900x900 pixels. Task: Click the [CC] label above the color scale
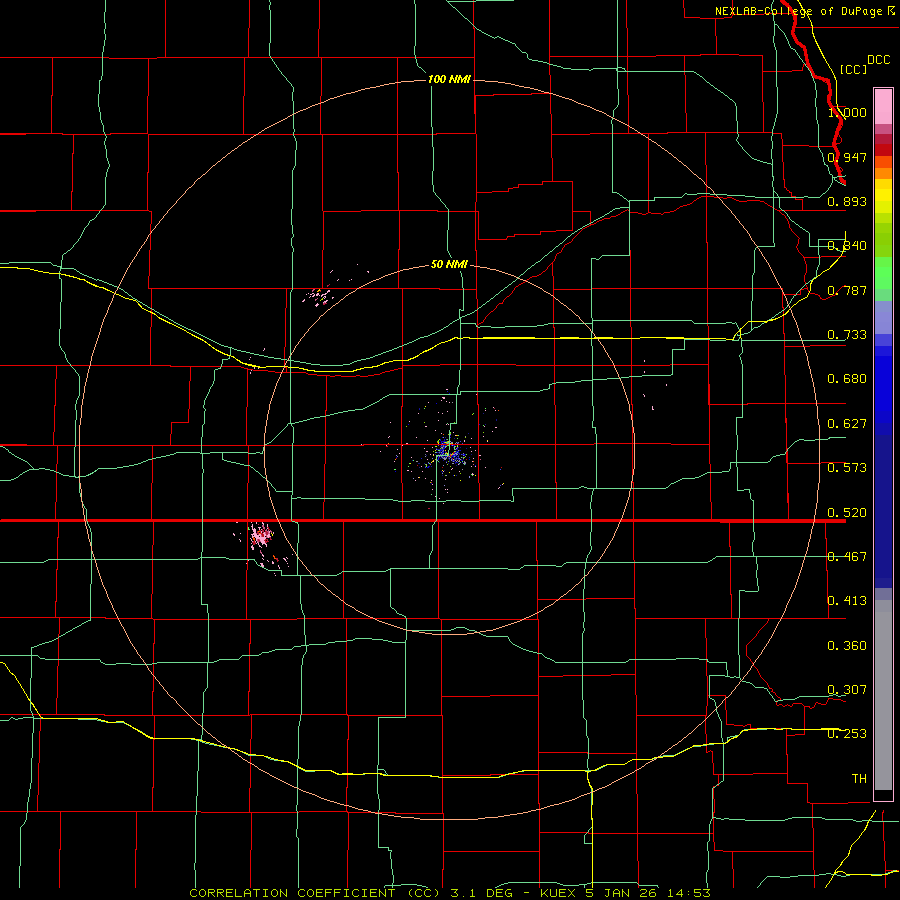[x=854, y=69]
